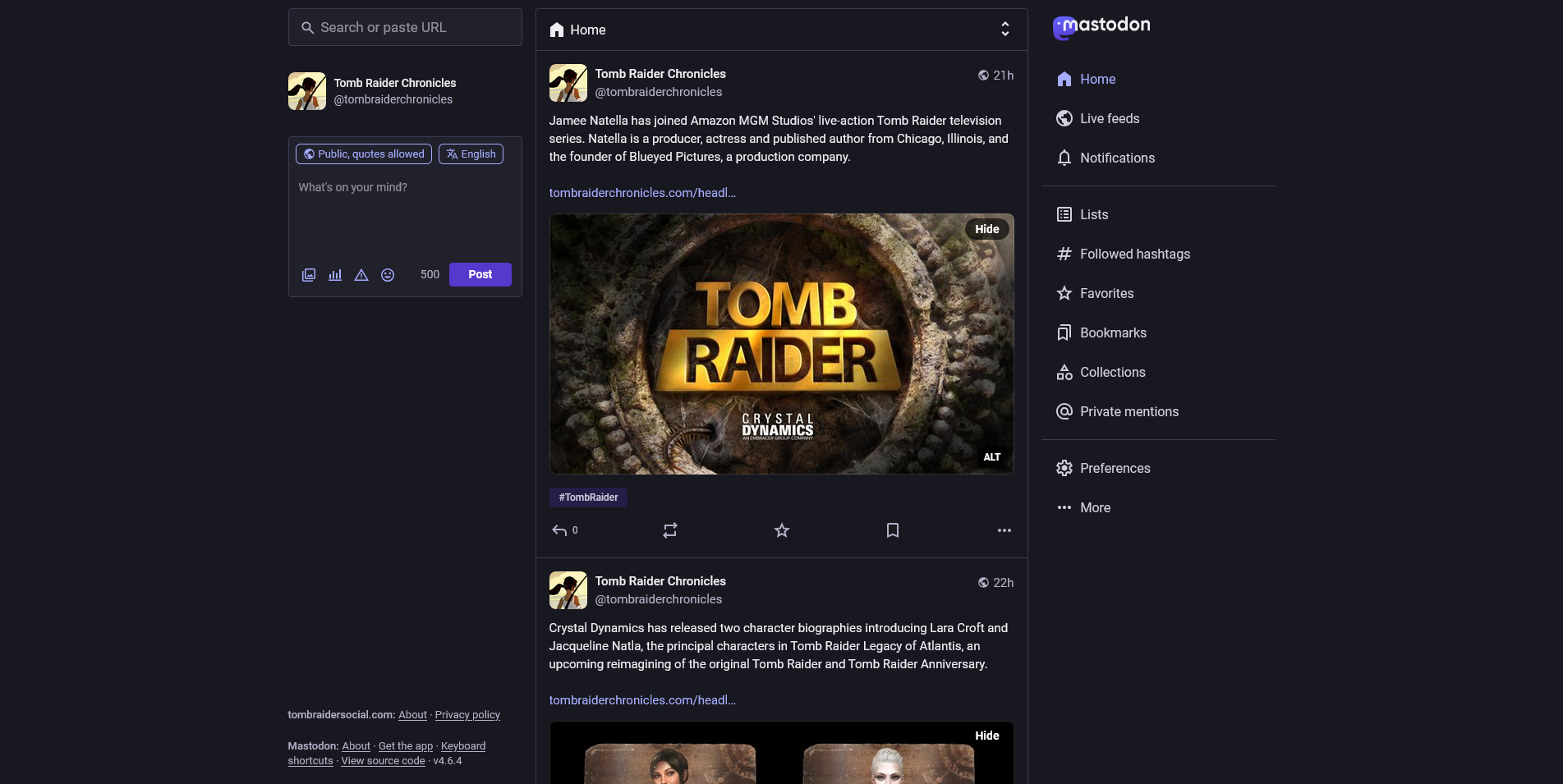This screenshot has height=784, width=1563.
Task: Click the What's on your mind text area
Action: [x=405, y=211]
